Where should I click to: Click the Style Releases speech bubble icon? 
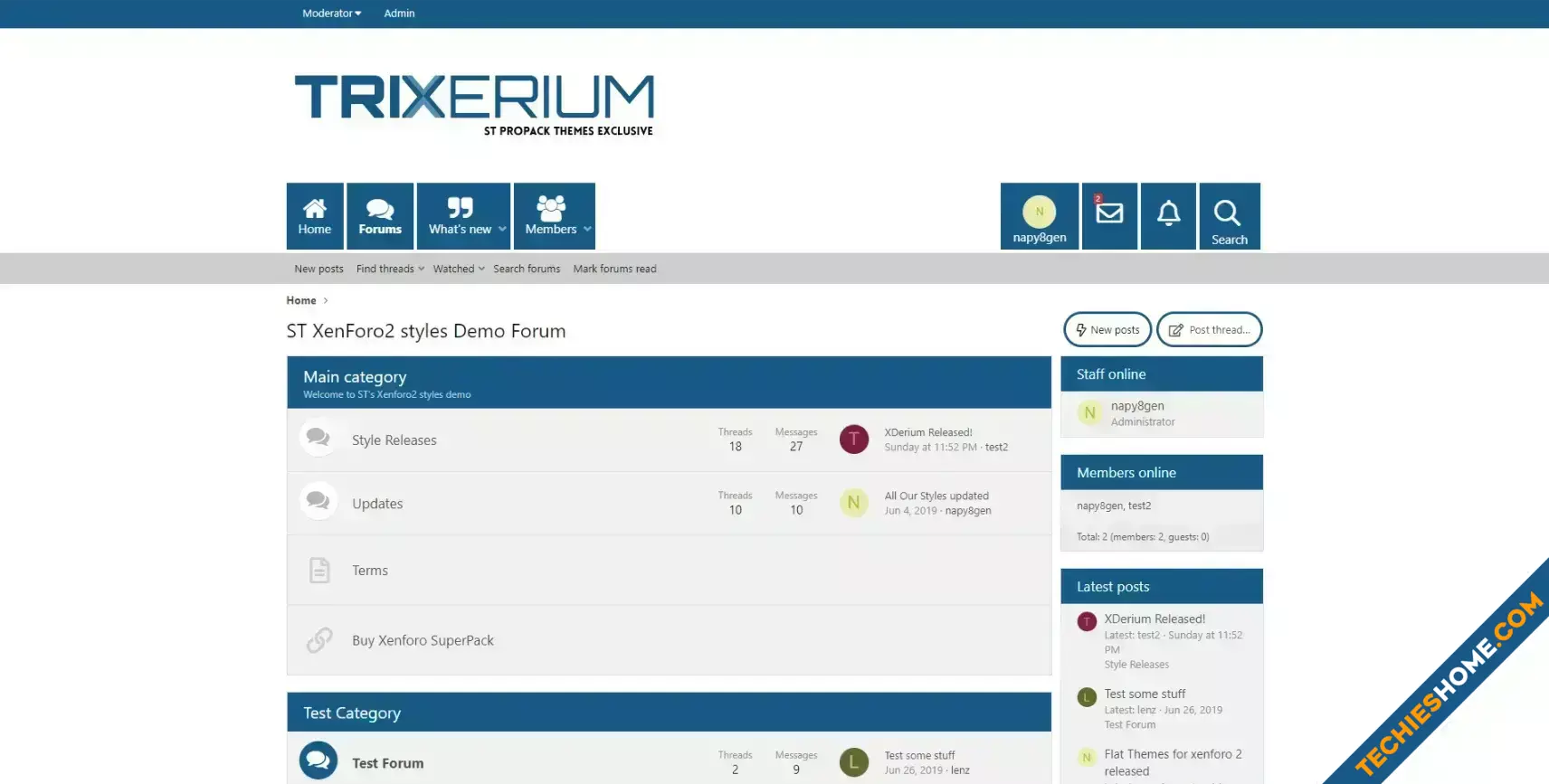(318, 438)
